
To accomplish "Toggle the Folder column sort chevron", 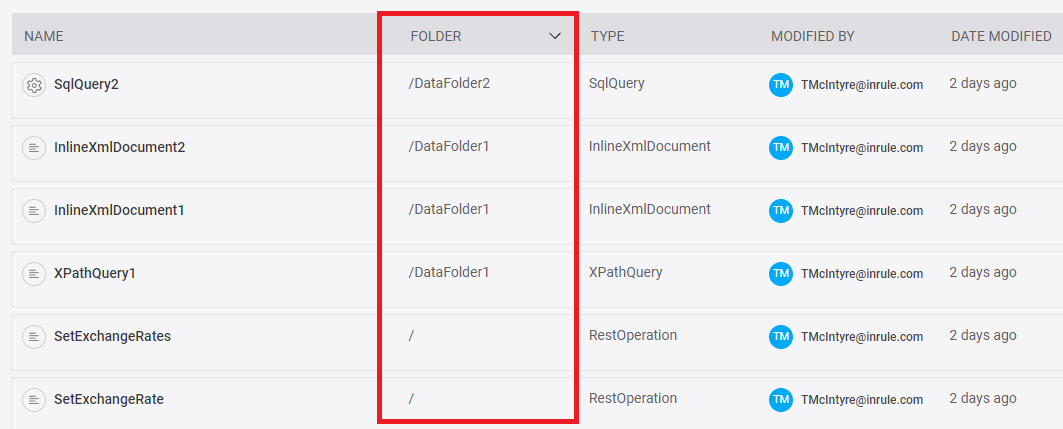I will click(555, 36).
